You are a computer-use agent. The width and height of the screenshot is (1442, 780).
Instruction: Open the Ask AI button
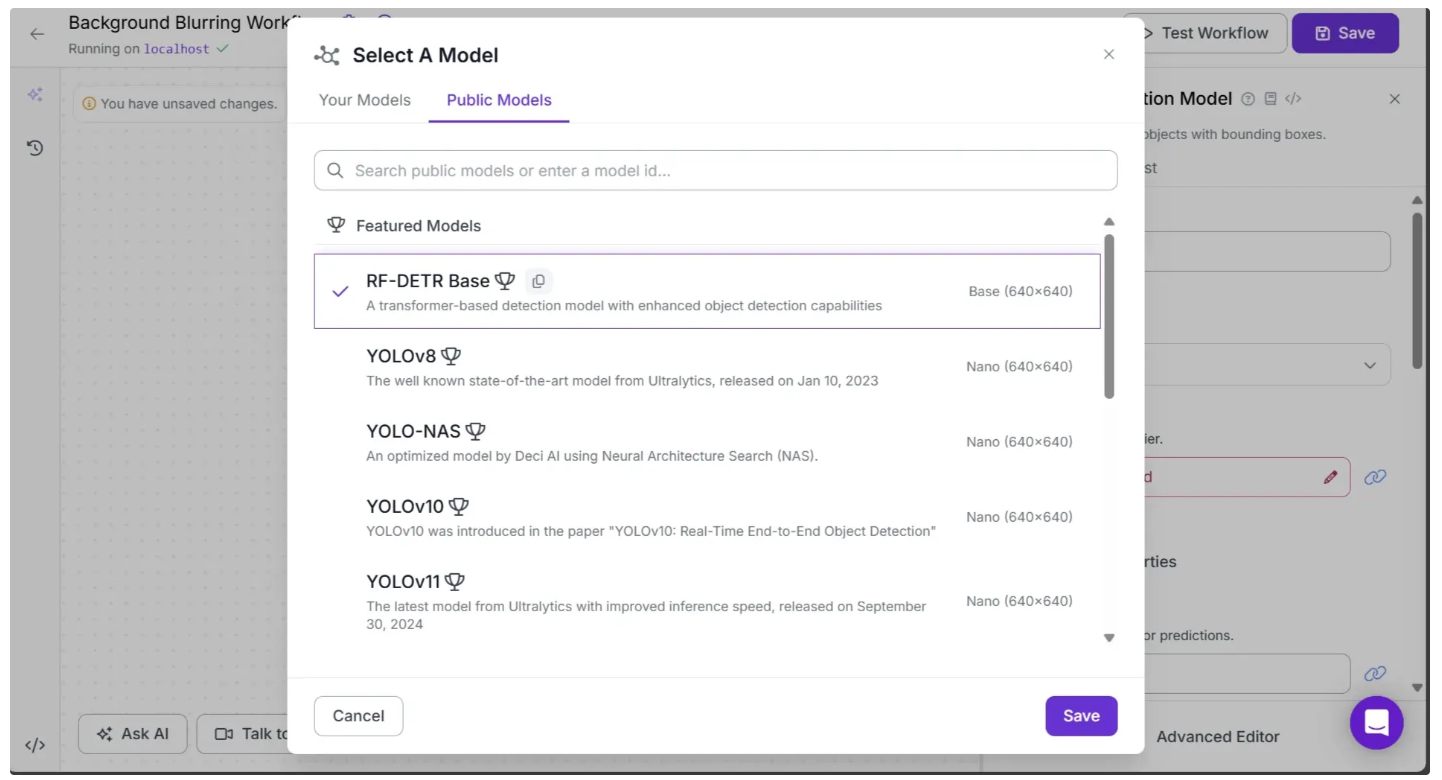pos(133,734)
